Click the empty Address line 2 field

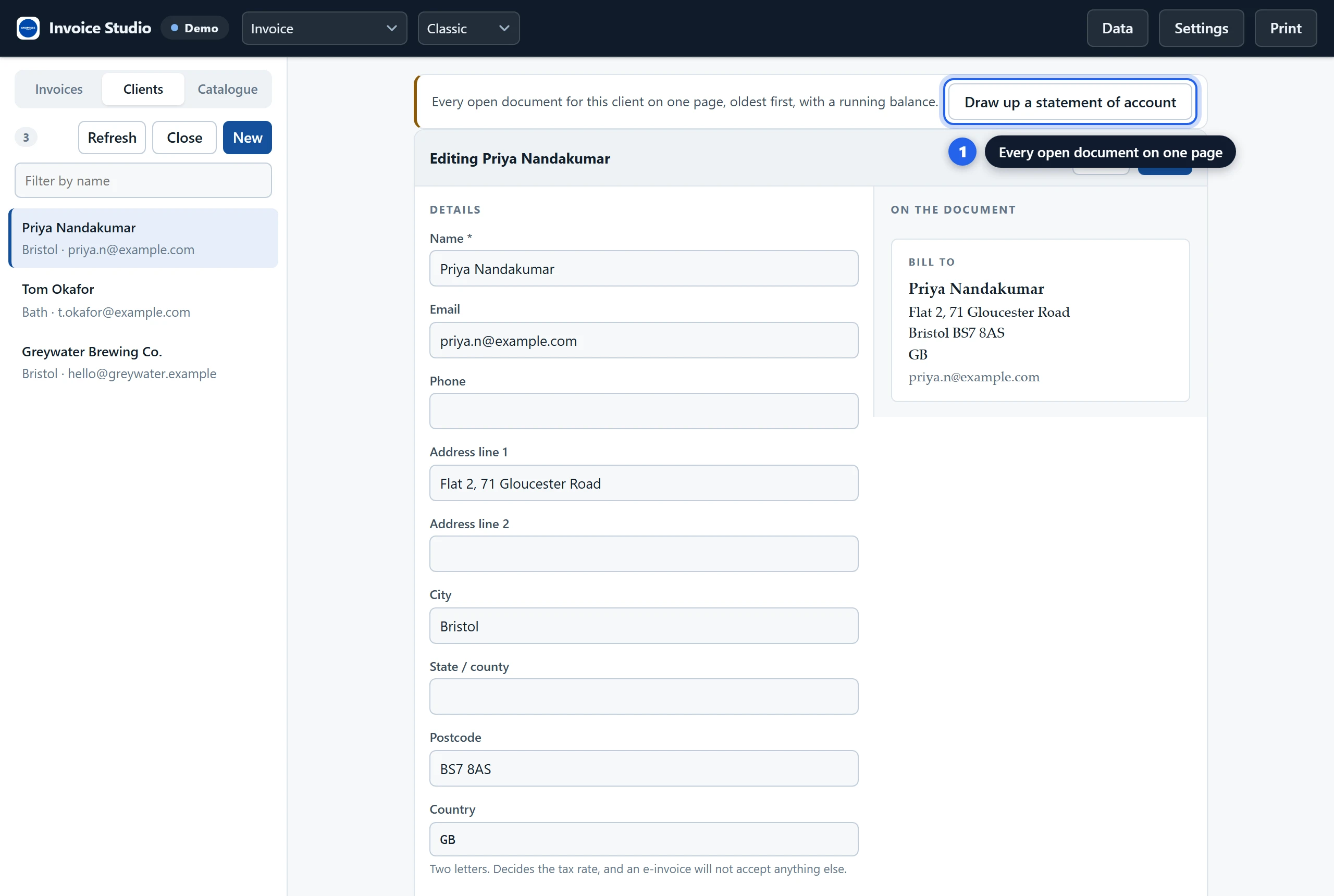pos(644,554)
